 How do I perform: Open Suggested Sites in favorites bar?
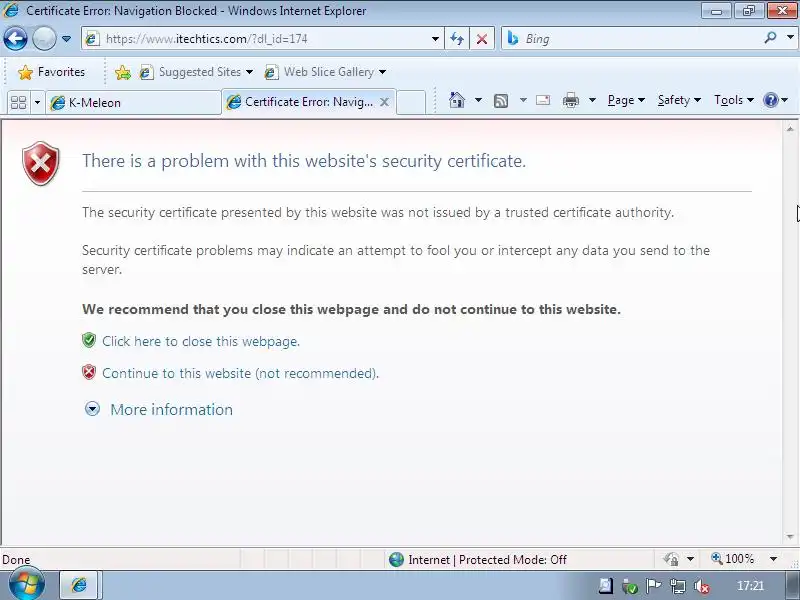pos(196,72)
